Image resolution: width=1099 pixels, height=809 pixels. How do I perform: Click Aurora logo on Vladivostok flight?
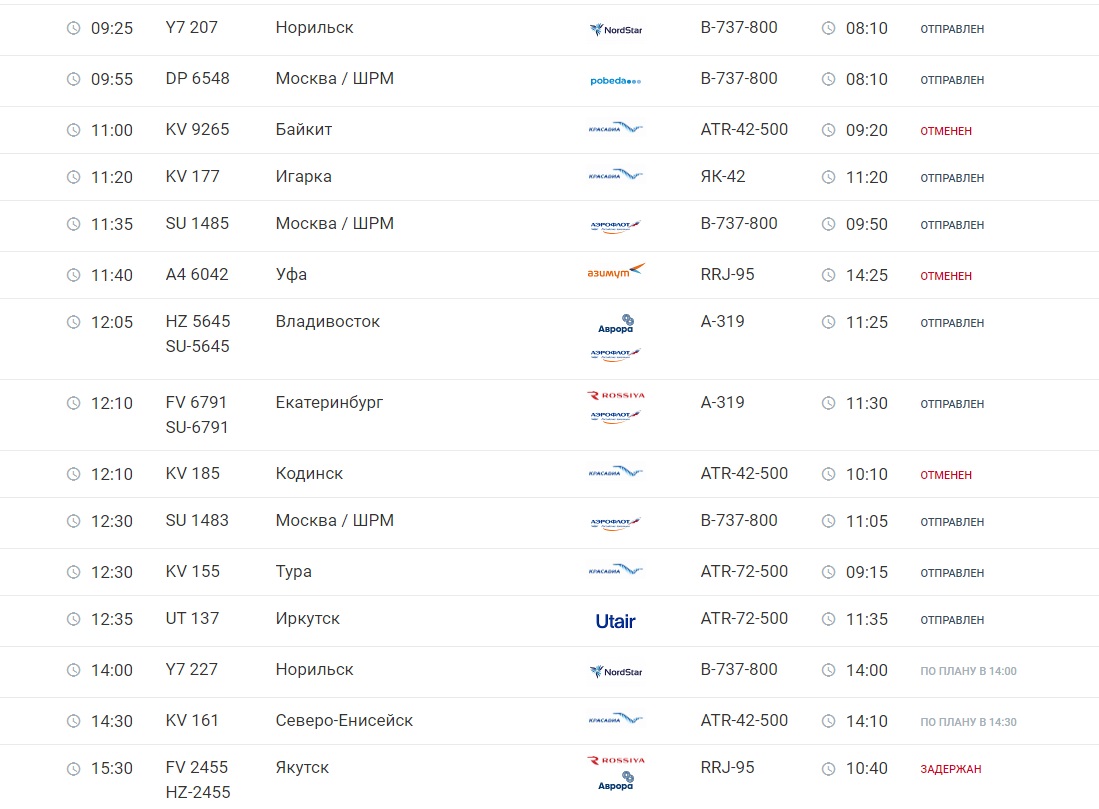(616, 324)
